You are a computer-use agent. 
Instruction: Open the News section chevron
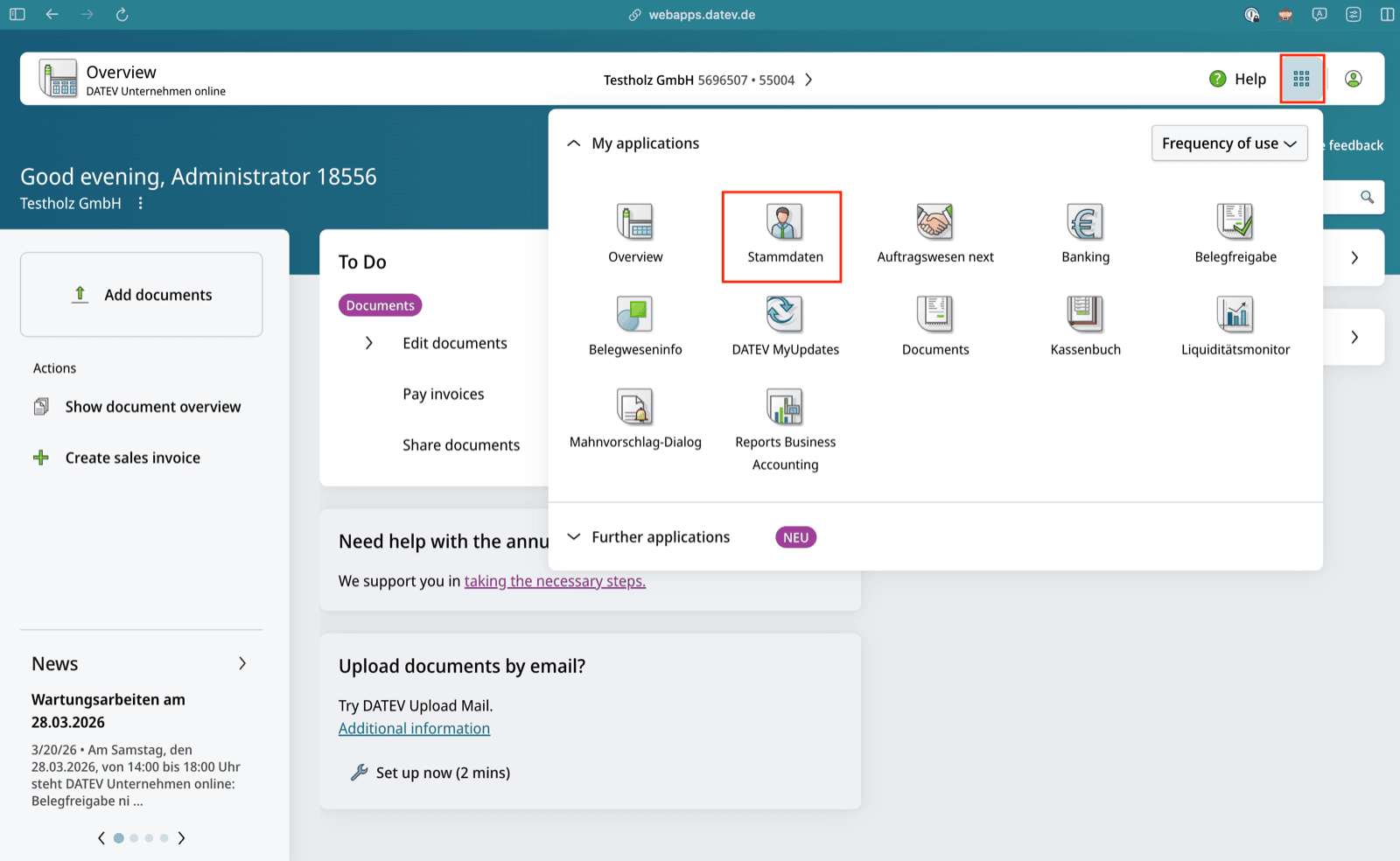coord(242,663)
